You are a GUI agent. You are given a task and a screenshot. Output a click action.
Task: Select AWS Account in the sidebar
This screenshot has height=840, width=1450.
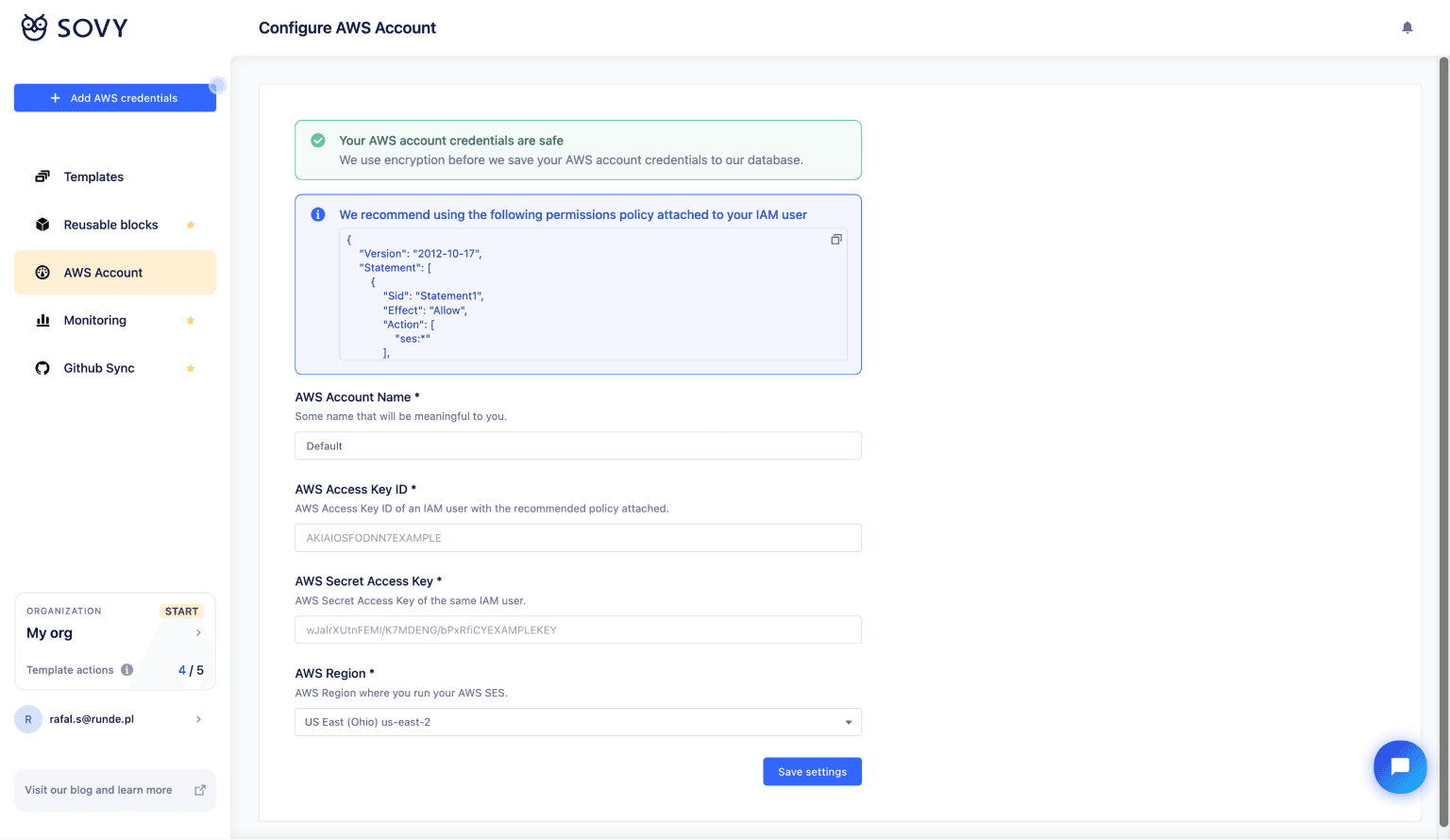point(103,273)
